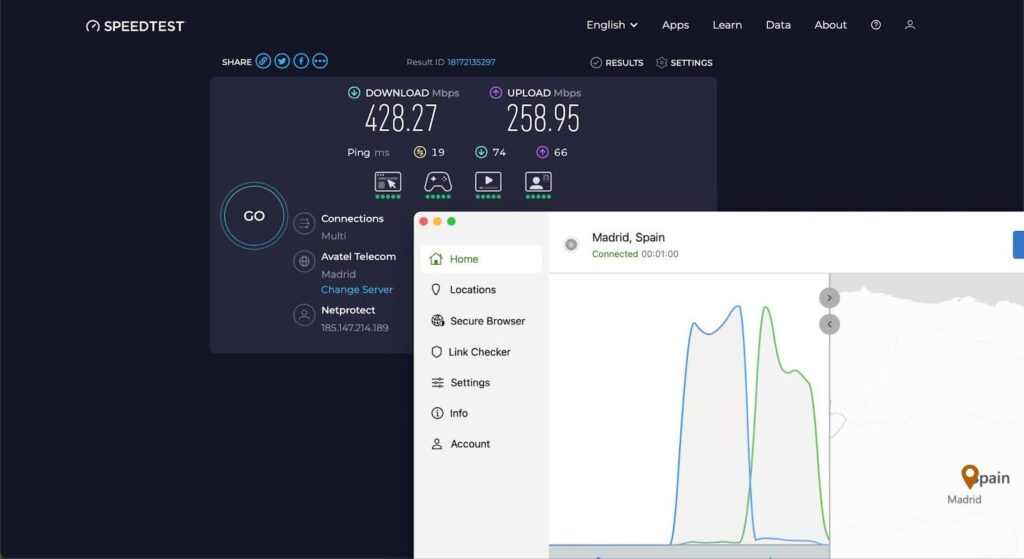Select Secure Browser in sidebar
1024x559 pixels.
point(487,321)
